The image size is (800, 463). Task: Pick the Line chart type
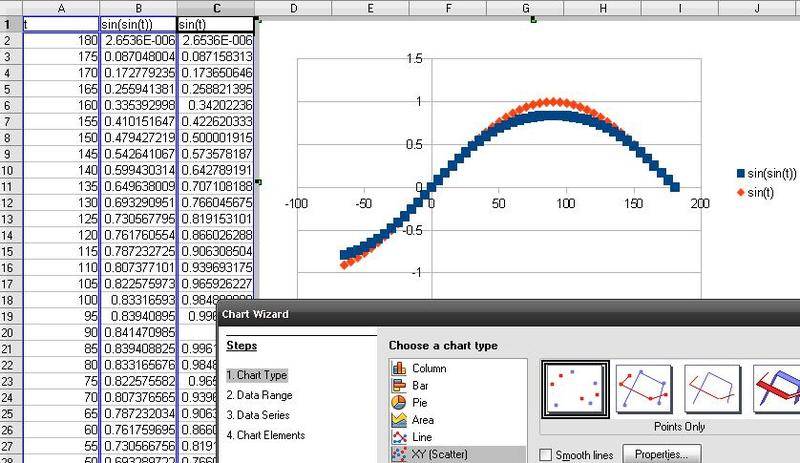coord(419,436)
